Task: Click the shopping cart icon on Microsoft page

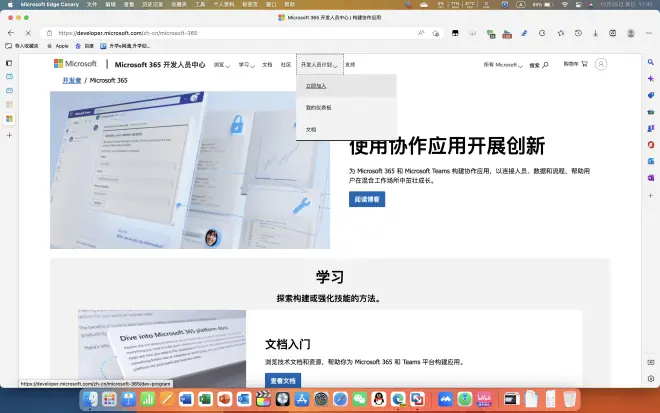Action: click(x=584, y=64)
